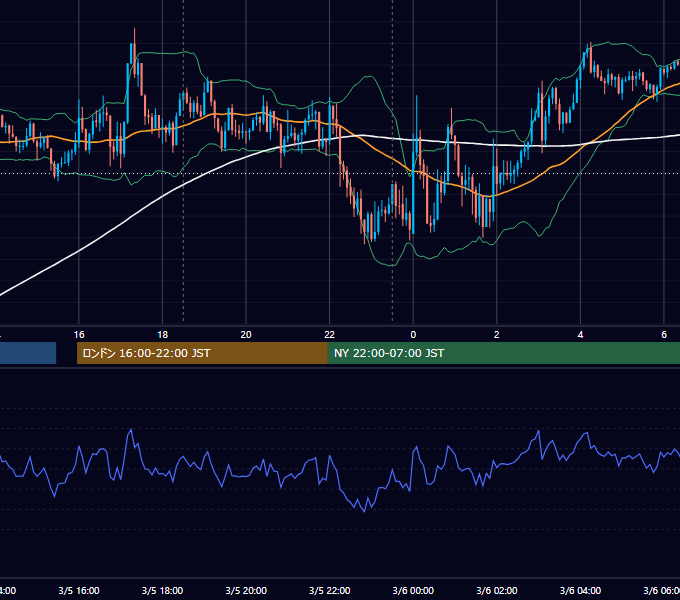This screenshot has width=680, height=600.
Task: Click the London 16:00-22:00 JST session bar
Action: pos(202,353)
